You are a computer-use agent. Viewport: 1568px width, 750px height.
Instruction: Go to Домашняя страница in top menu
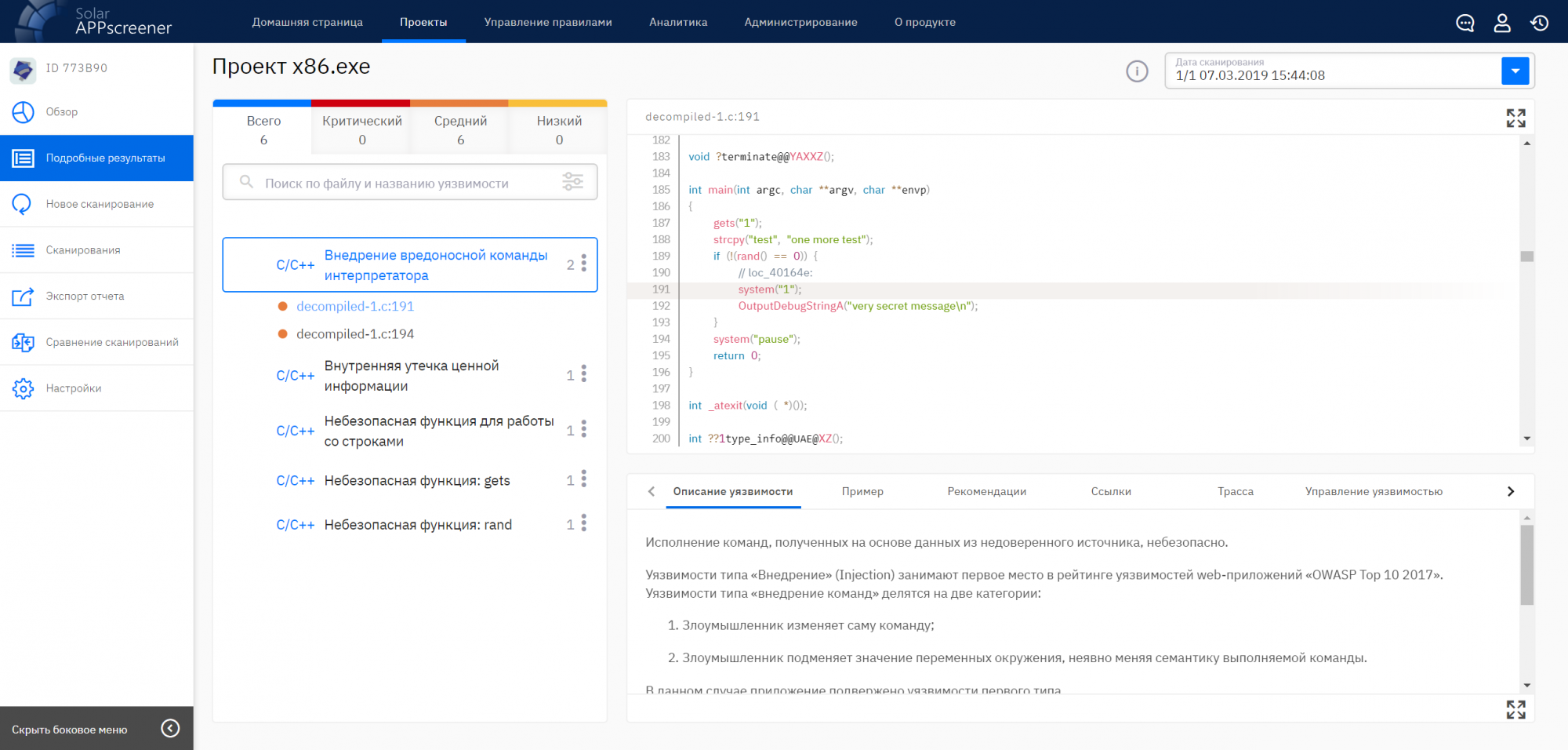(x=307, y=22)
